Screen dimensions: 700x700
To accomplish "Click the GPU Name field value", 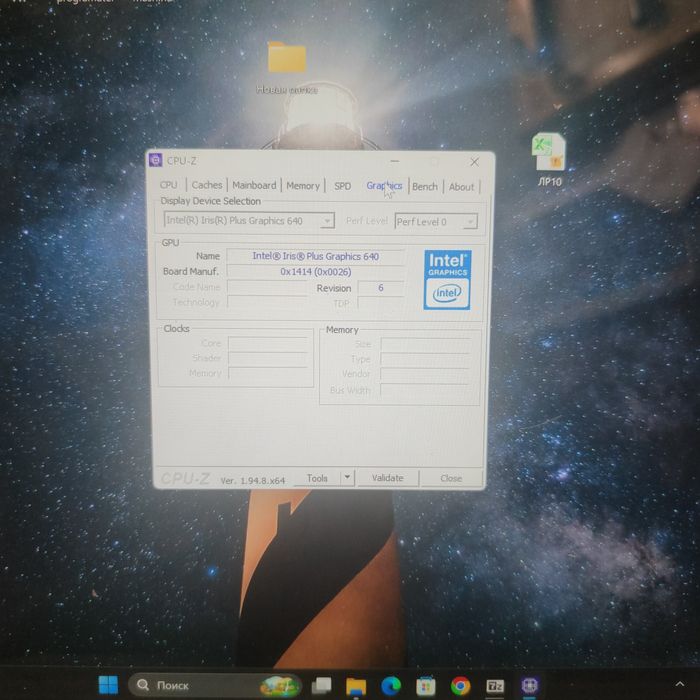I will click(x=315, y=256).
